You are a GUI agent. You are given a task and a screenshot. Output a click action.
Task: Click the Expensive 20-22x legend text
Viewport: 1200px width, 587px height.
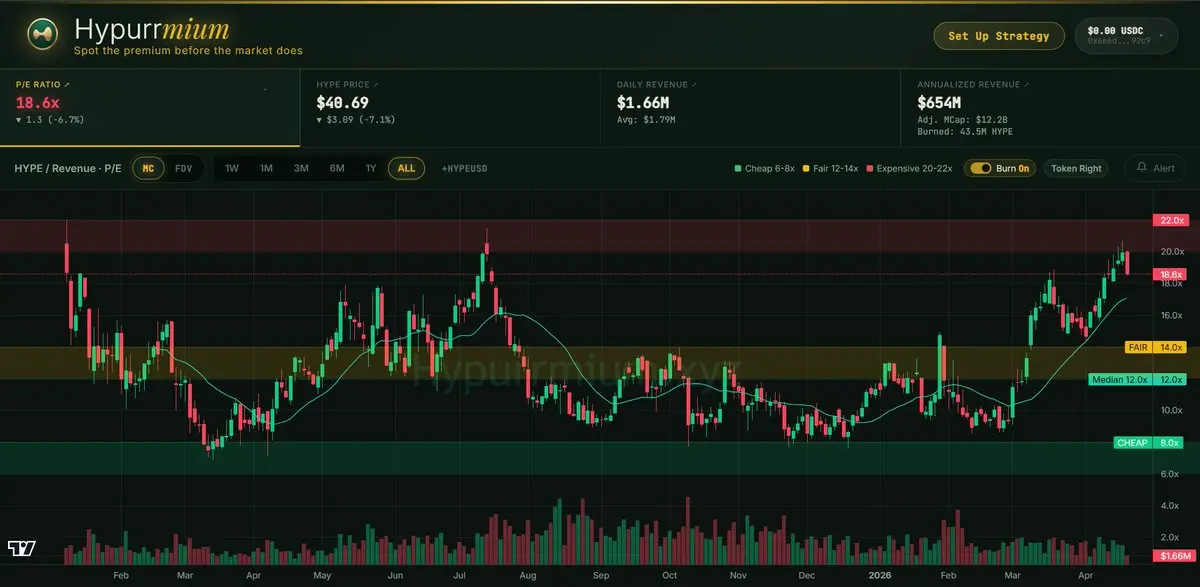point(915,169)
